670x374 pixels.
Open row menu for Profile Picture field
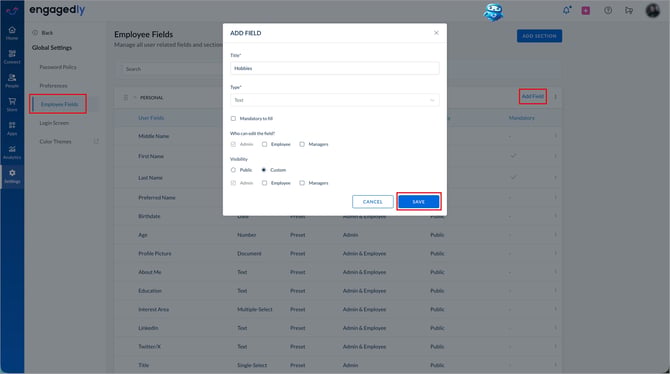555,253
